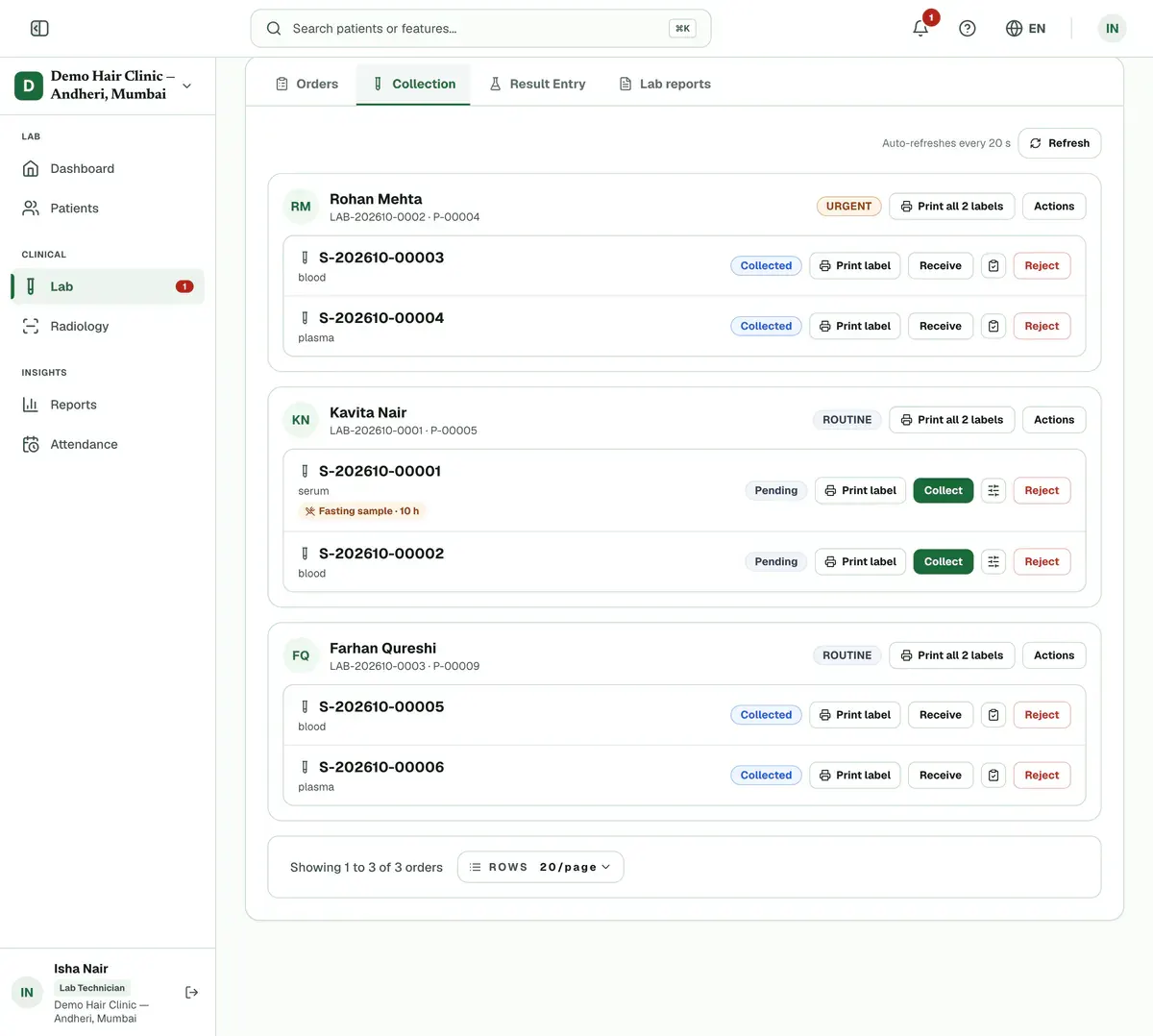Open the rows per page dropdown
The image size is (1153, 1036).
point(541,867)
